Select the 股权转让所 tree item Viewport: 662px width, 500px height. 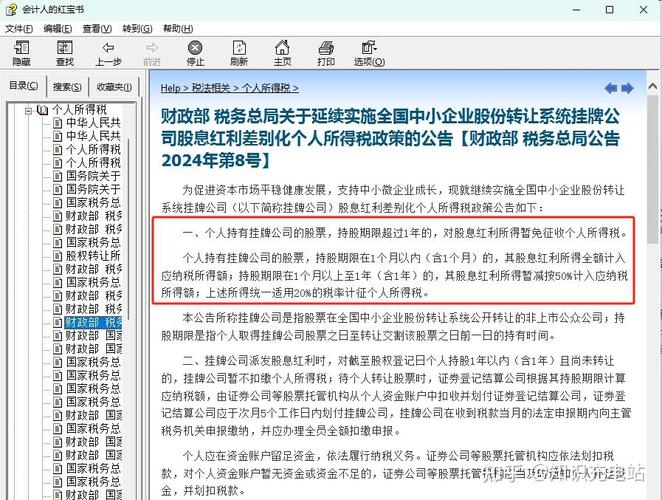click(93, 256)
